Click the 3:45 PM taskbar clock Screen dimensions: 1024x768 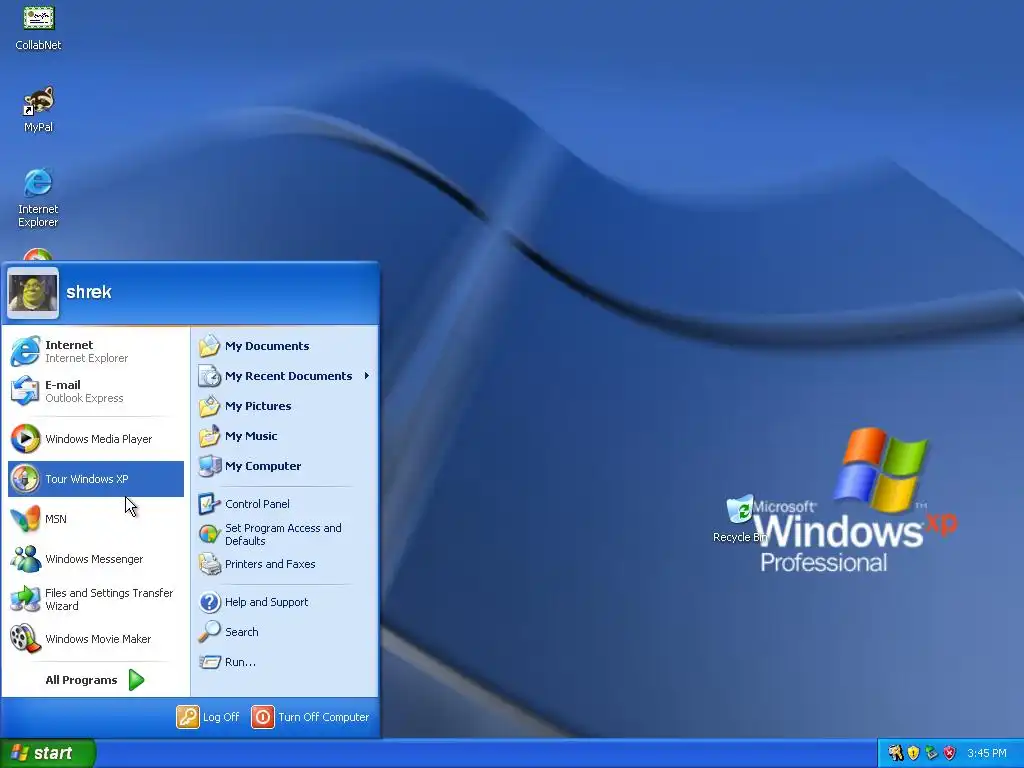987,753
